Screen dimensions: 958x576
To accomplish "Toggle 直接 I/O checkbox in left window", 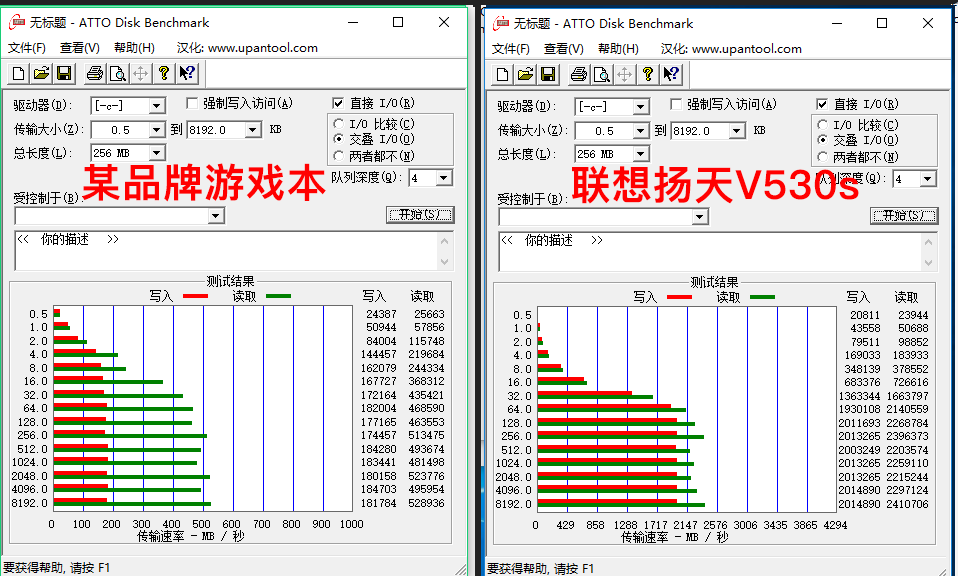I will pyautogui.click(x=338, y=103).
